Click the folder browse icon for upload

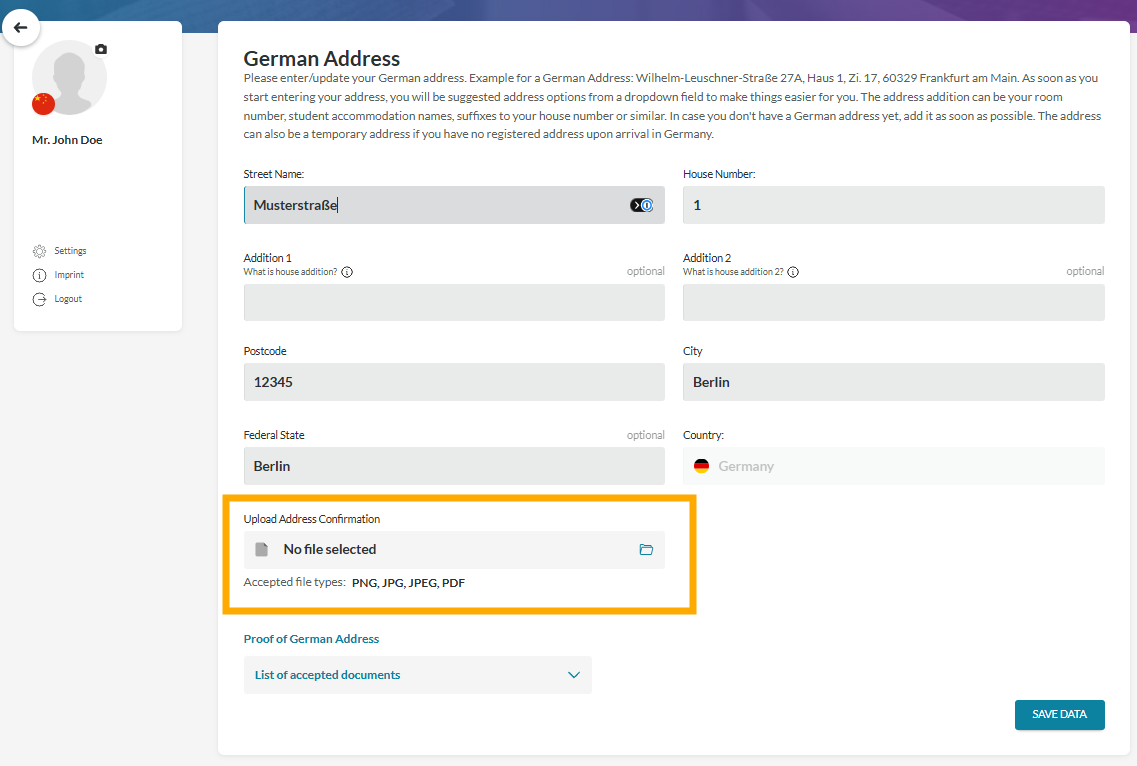(646, 550)
